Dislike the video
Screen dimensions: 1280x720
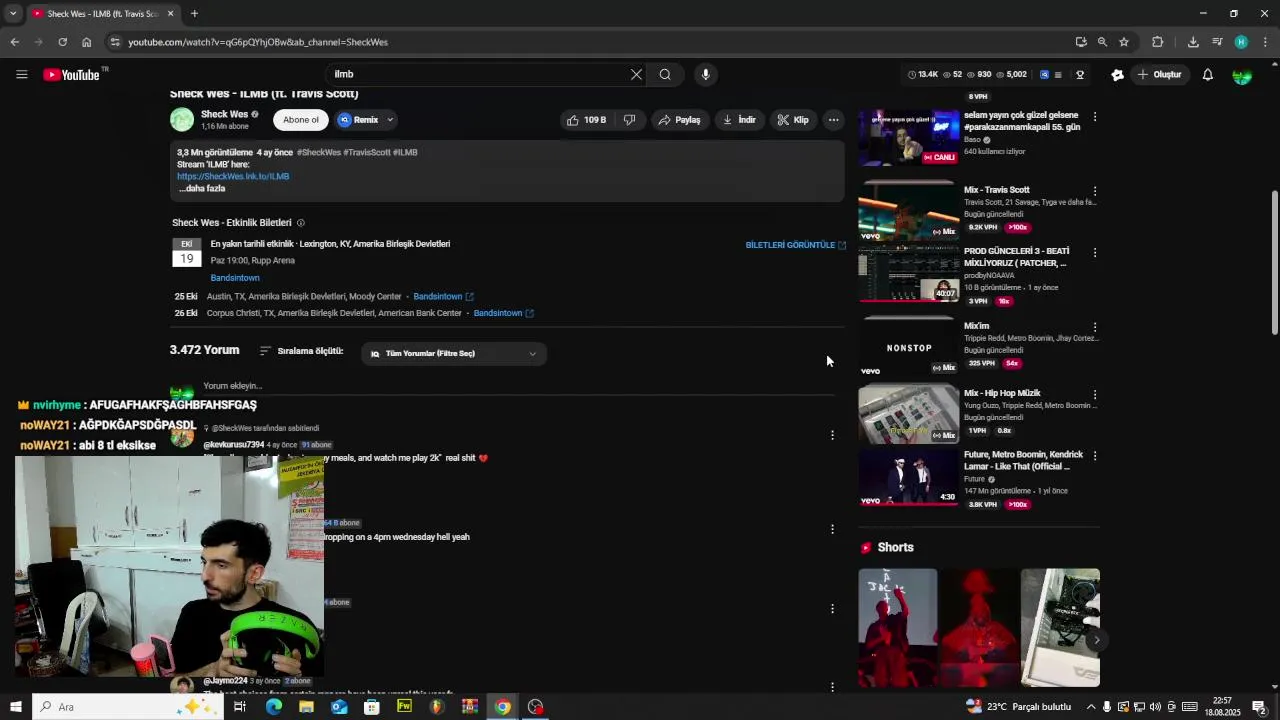click(629, 120)
